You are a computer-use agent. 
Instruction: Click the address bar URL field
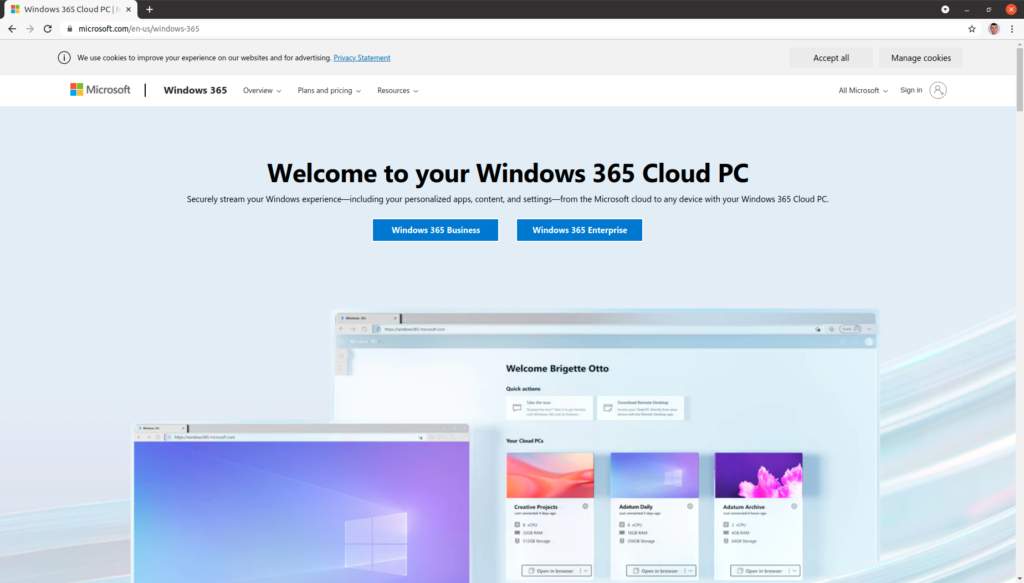(x=509, y=29)
